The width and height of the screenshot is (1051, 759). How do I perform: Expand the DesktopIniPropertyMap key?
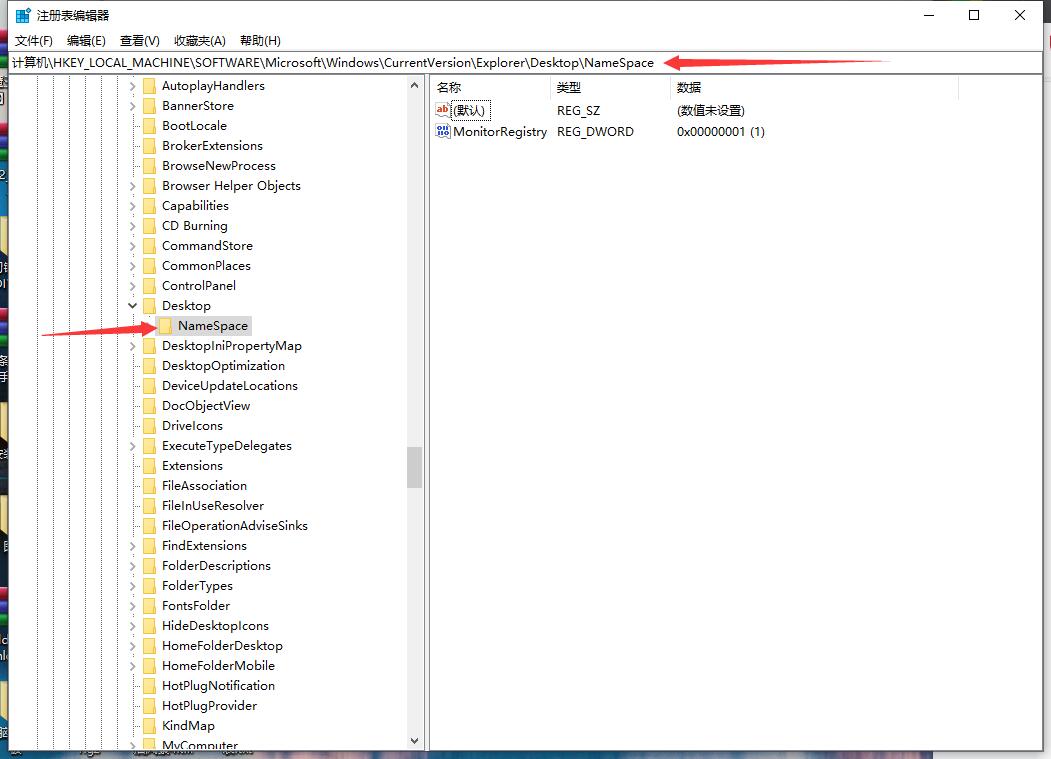click(x=132, y=347)
